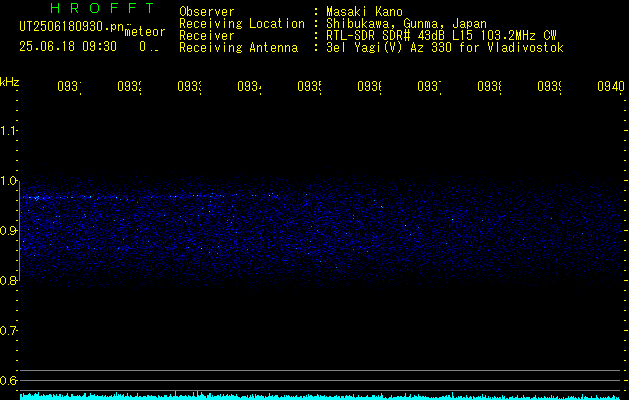Click the cyan signal level graph at bottom
This screenshot has height=400, width=629.
pyautogui.click(x=321, y=396)
